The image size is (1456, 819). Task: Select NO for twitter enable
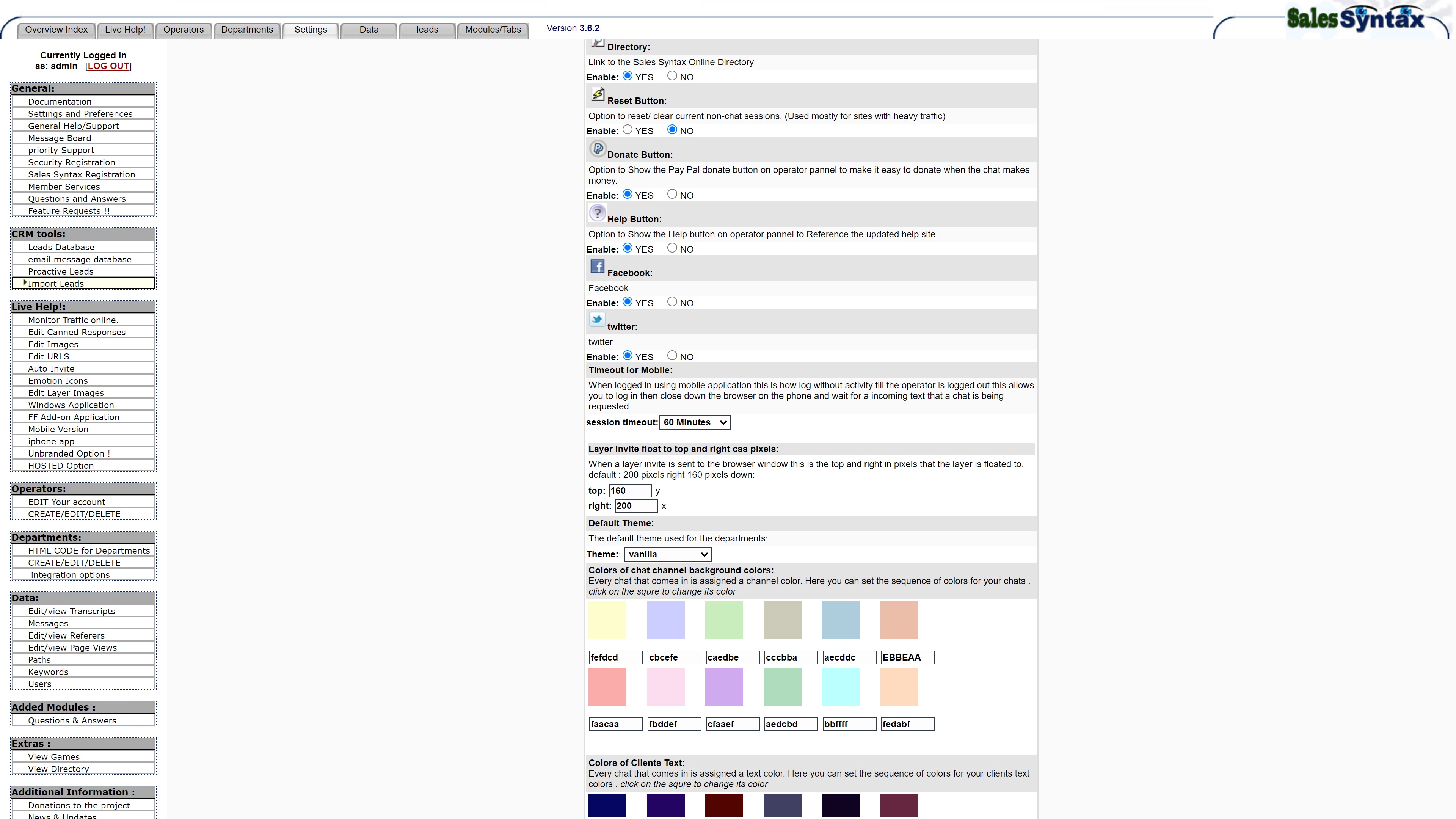point(672,356)
